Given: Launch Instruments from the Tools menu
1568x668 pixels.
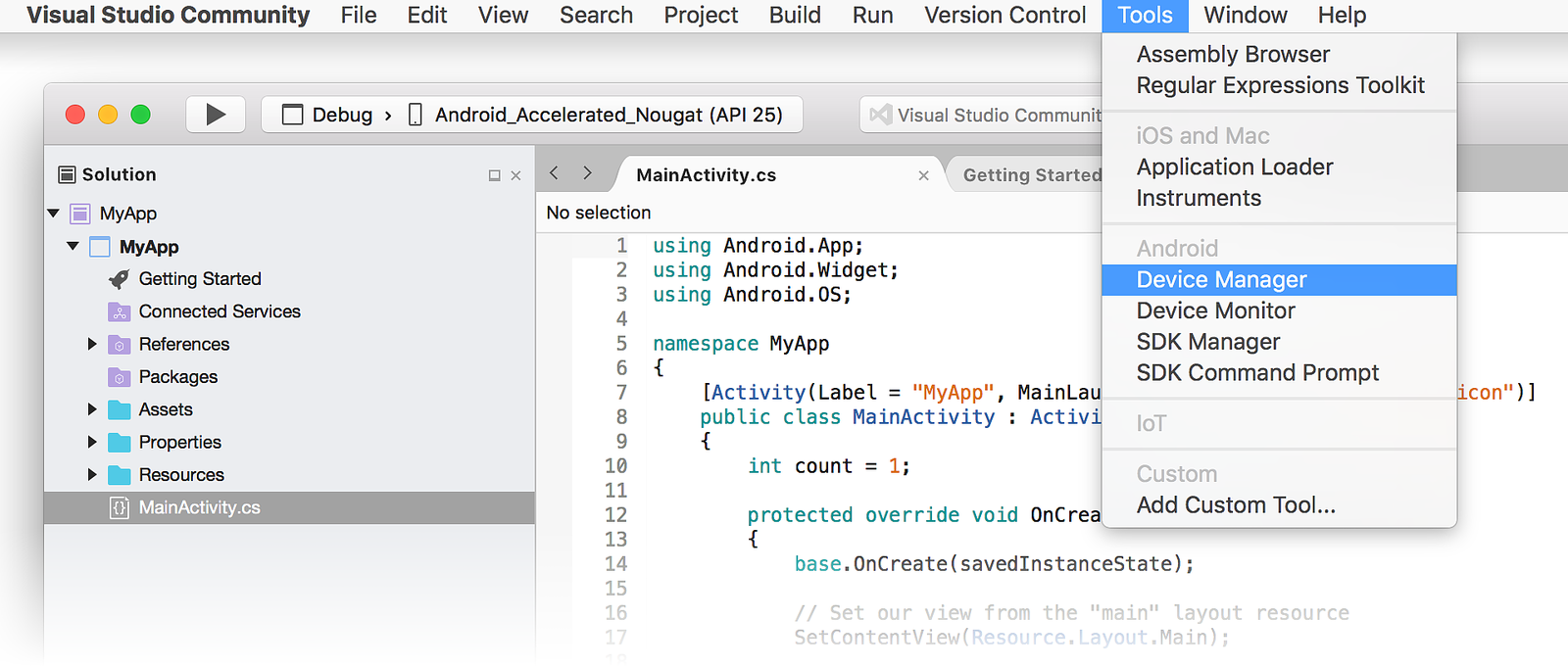Looking at the screenshot, I should pyautogui.click(x=1280, y=198).
